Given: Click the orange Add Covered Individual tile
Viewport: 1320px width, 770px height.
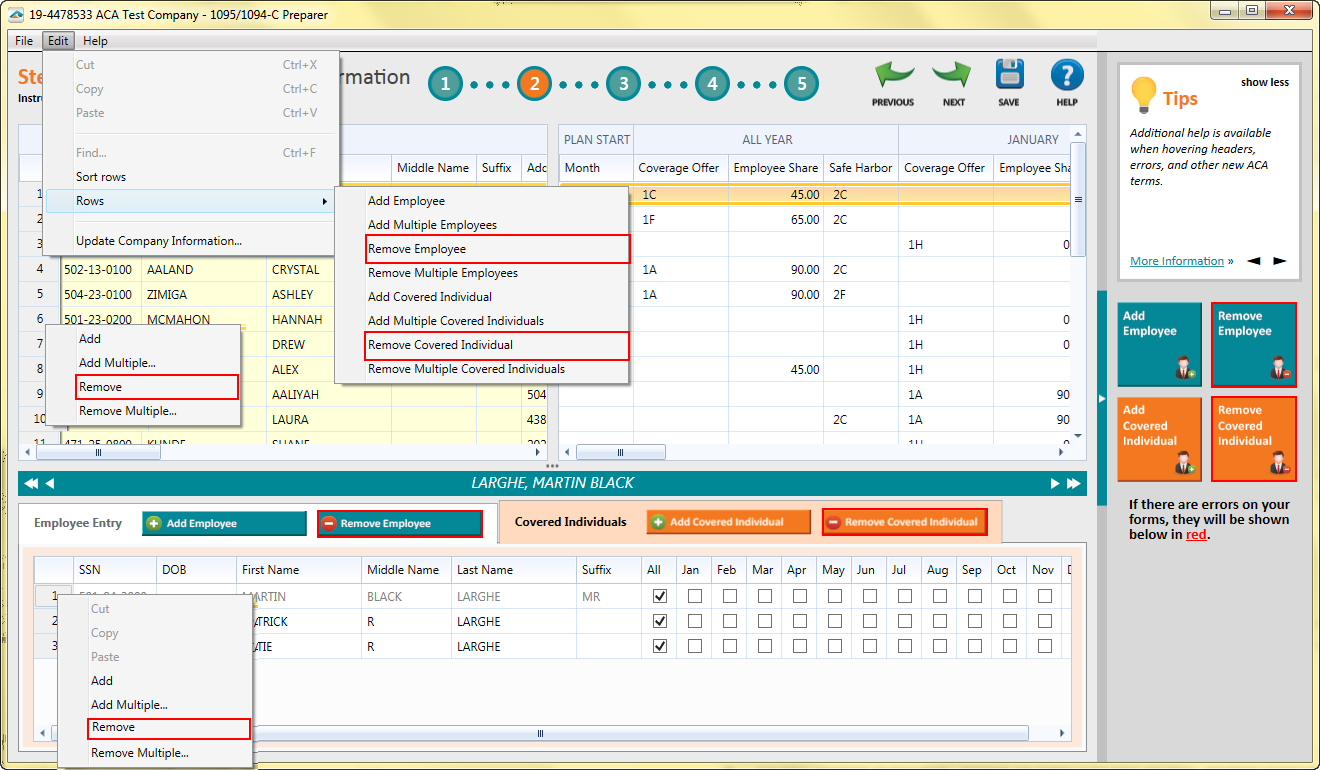Looking at the screenshot, I should coord(1159,438).
